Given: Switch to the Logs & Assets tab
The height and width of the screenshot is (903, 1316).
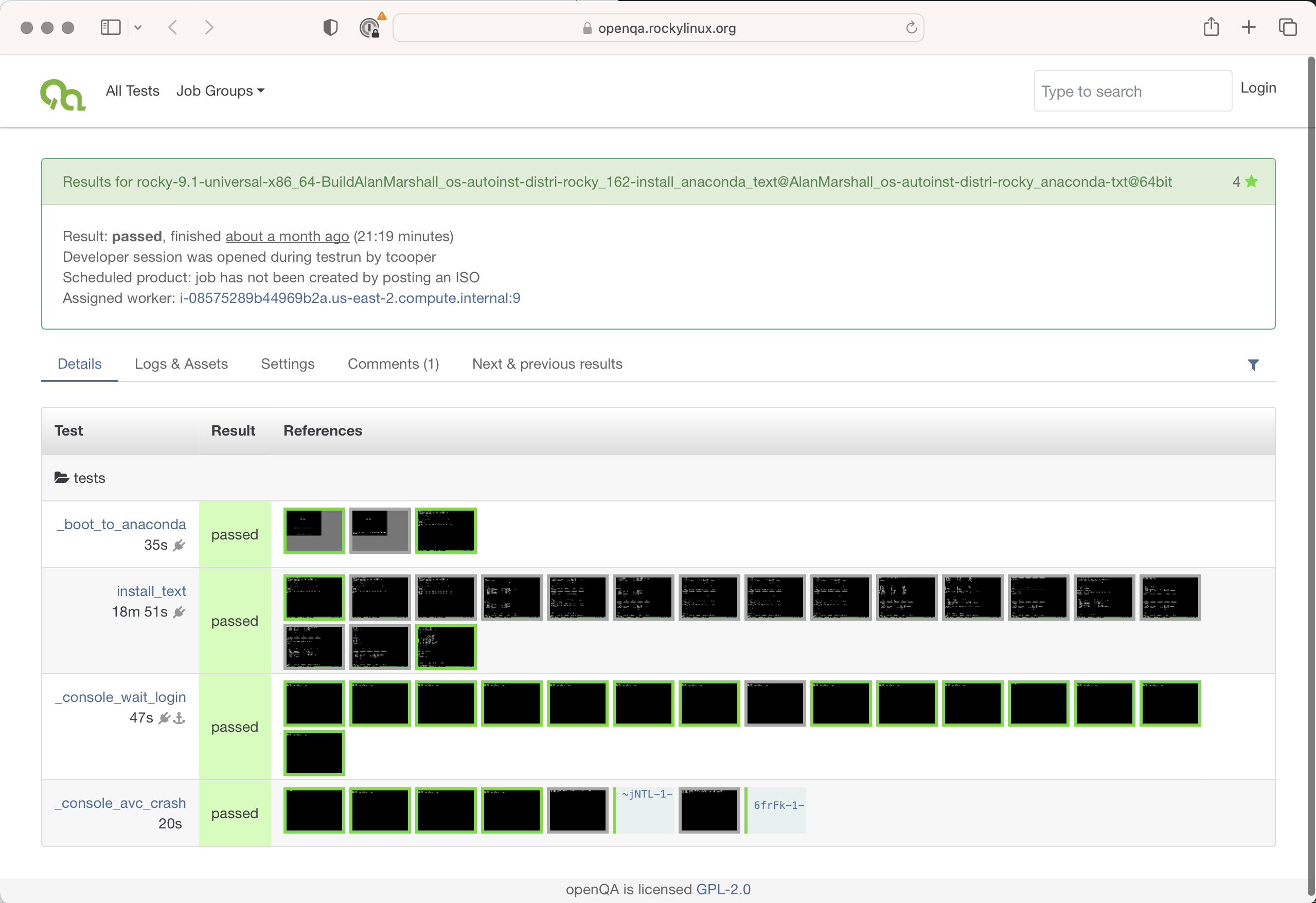Looking at the screenshot, I should coord(181,364).
